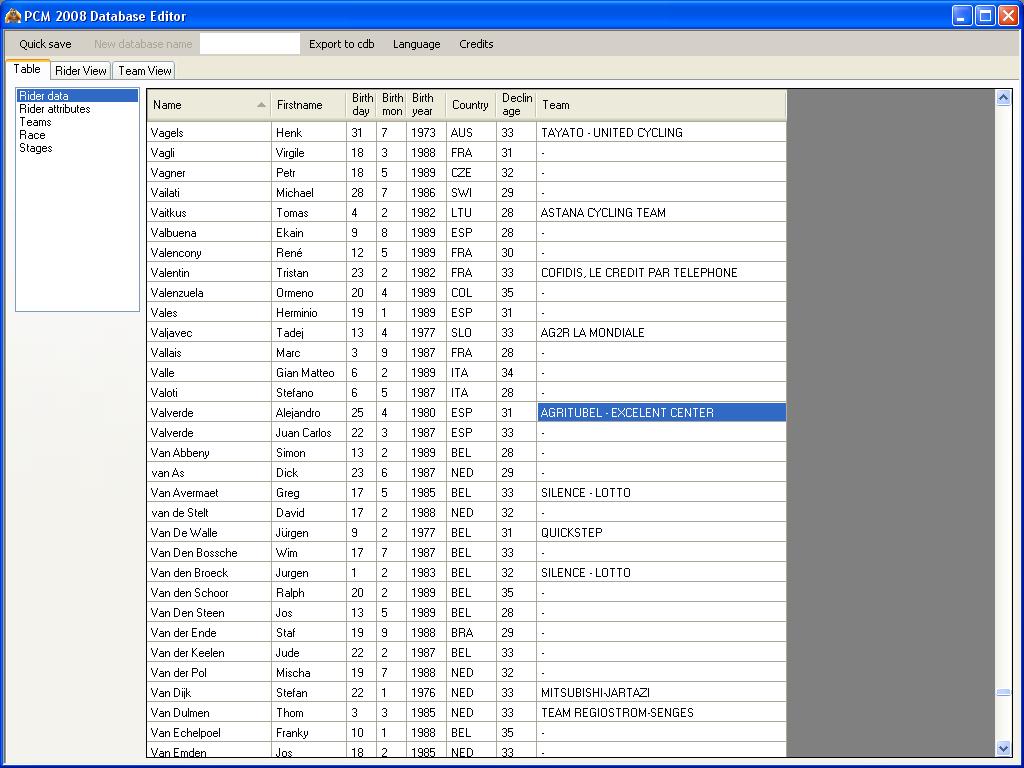Click Quick save in the toolbar

pos(45,44)
